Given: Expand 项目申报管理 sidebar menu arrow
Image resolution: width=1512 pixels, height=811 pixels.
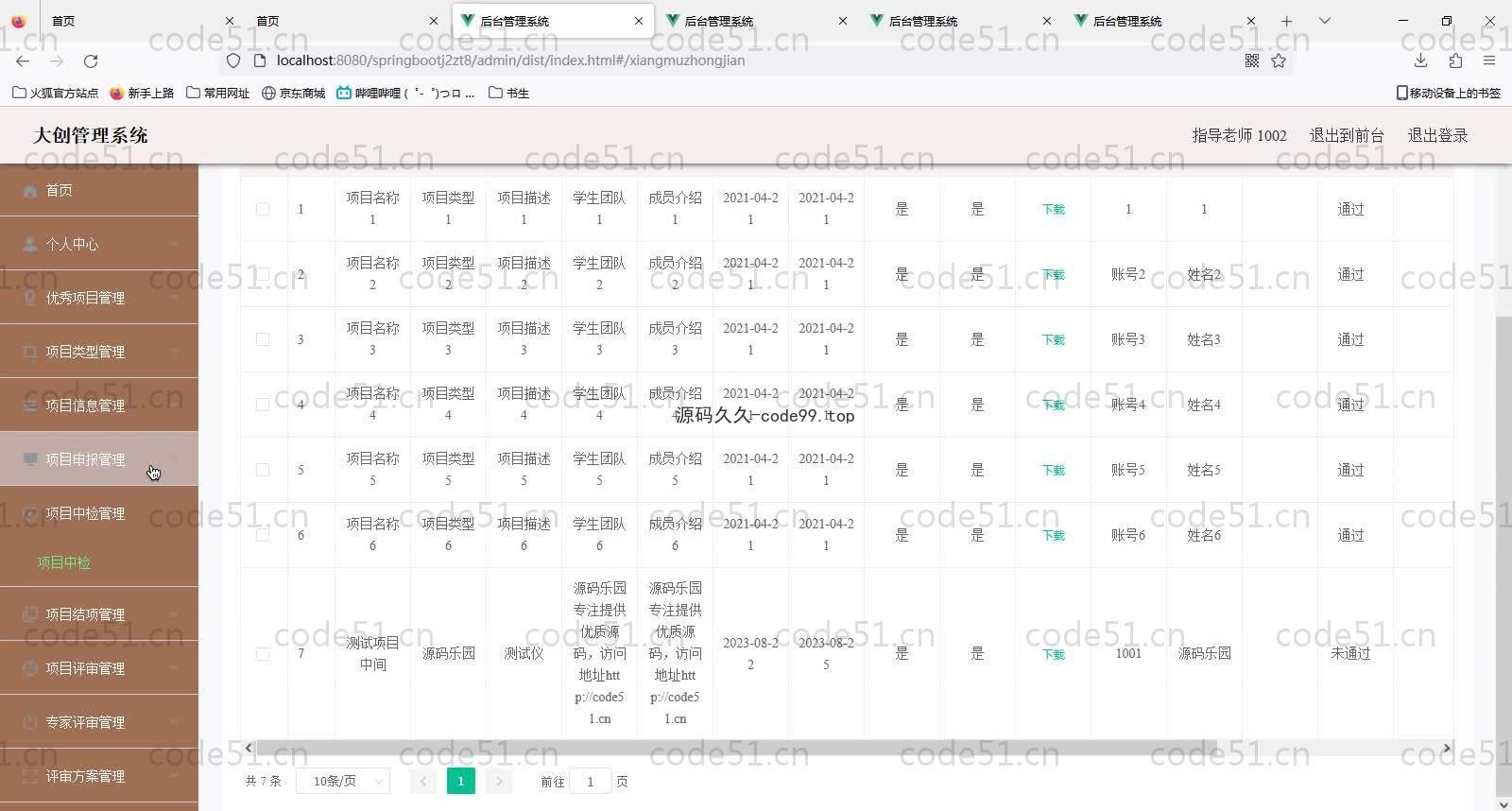Looking at the screenshot, I should (x=174, y=459).
